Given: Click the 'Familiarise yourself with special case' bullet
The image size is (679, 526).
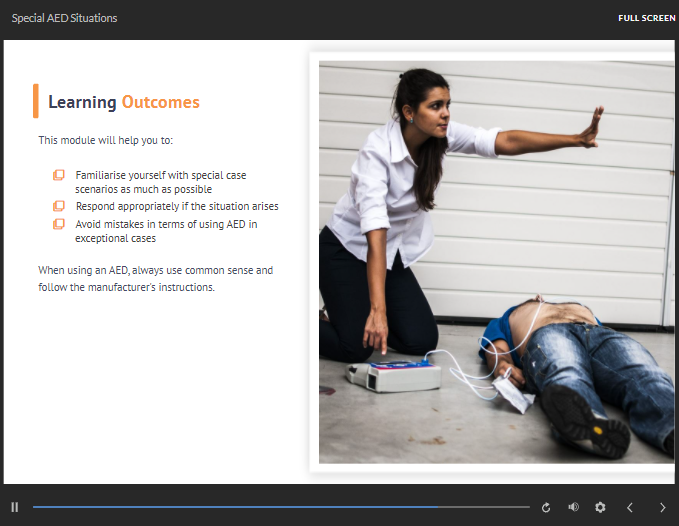Looking at the screenshot, I should (x=161, y=182).
